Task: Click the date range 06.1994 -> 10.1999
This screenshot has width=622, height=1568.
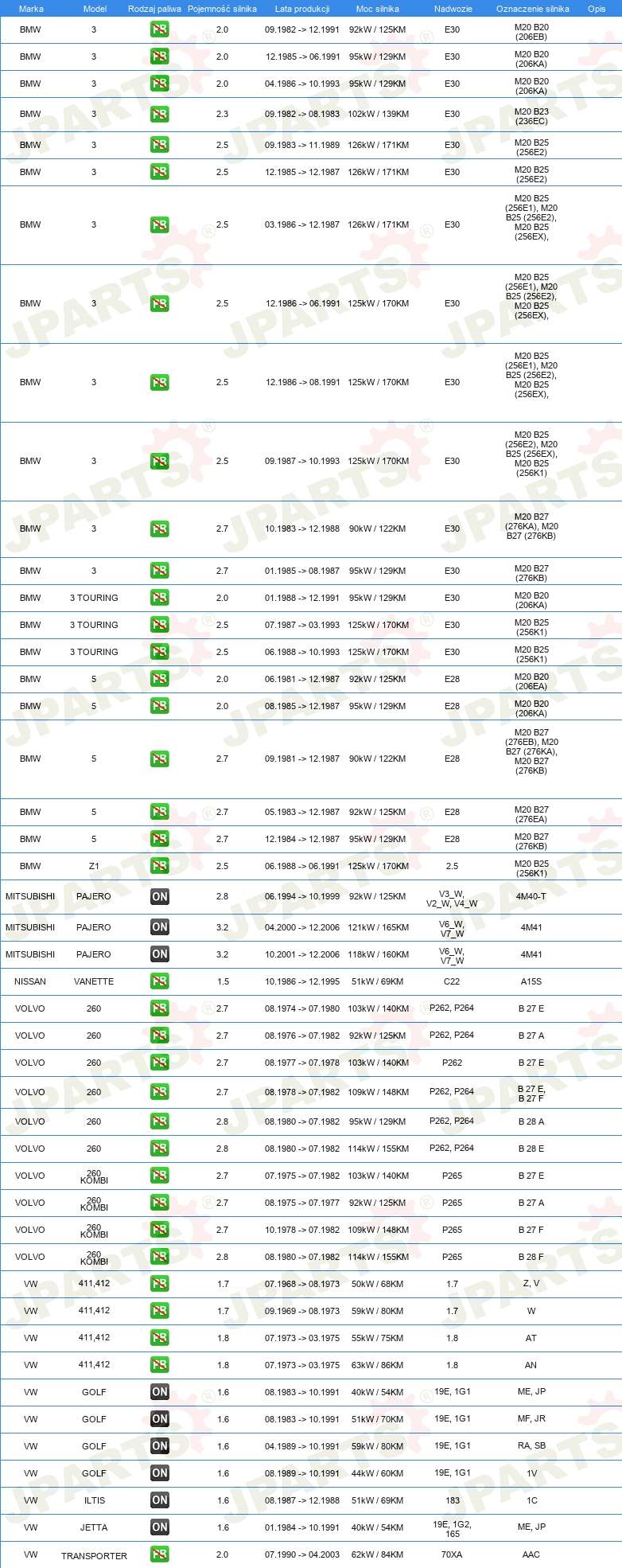Action: 302,896
